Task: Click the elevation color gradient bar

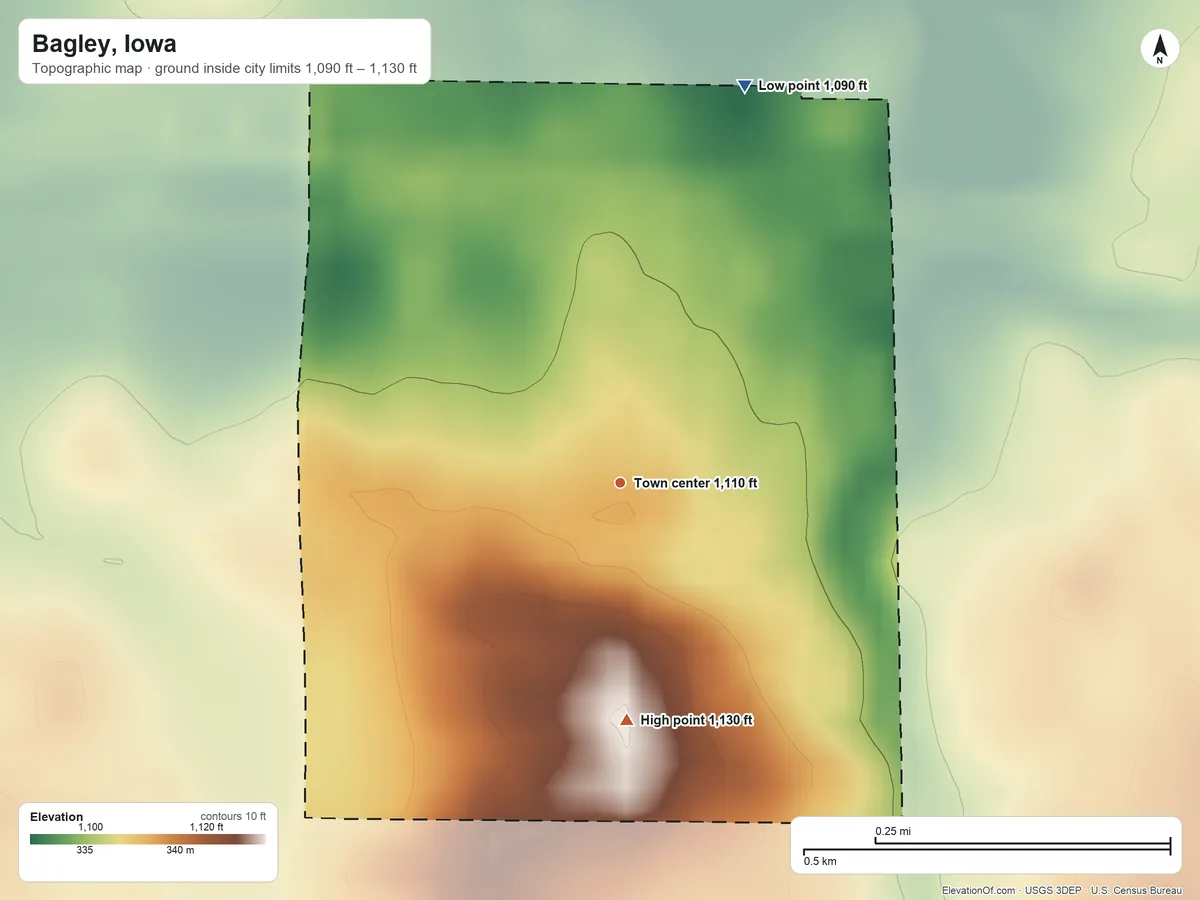Action: point(148,839)
